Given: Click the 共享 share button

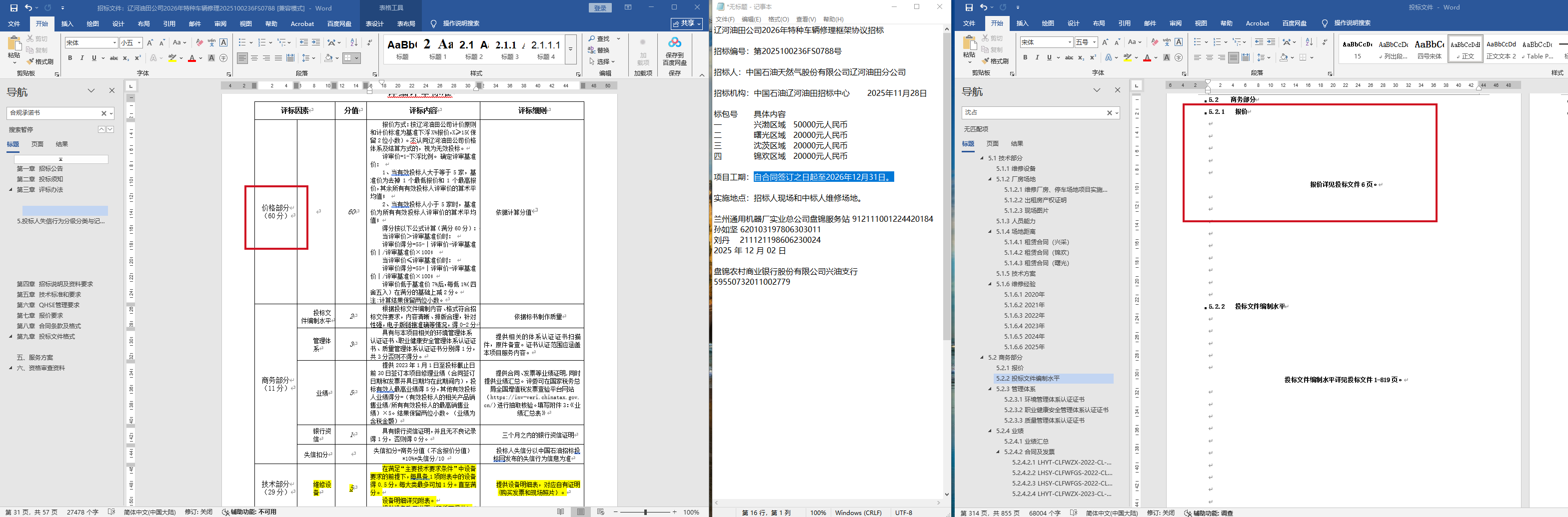Looking at the screenshot, I should click(x=687, y=23).
